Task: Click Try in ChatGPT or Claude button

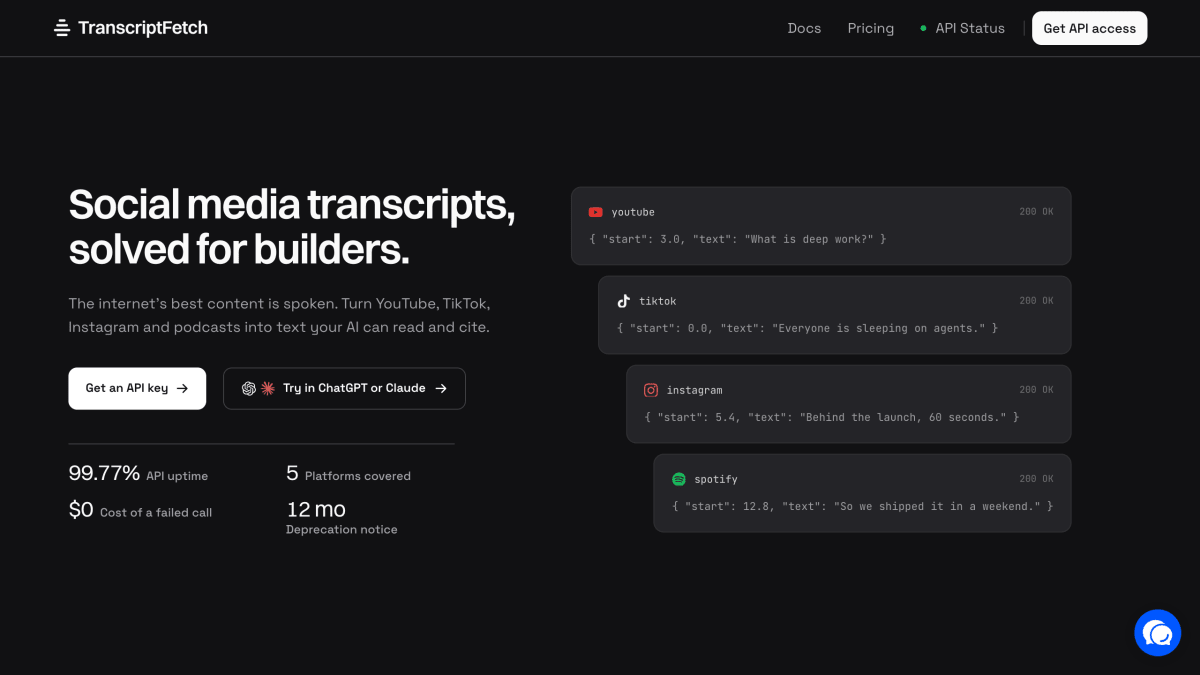Action: point(344,388)
